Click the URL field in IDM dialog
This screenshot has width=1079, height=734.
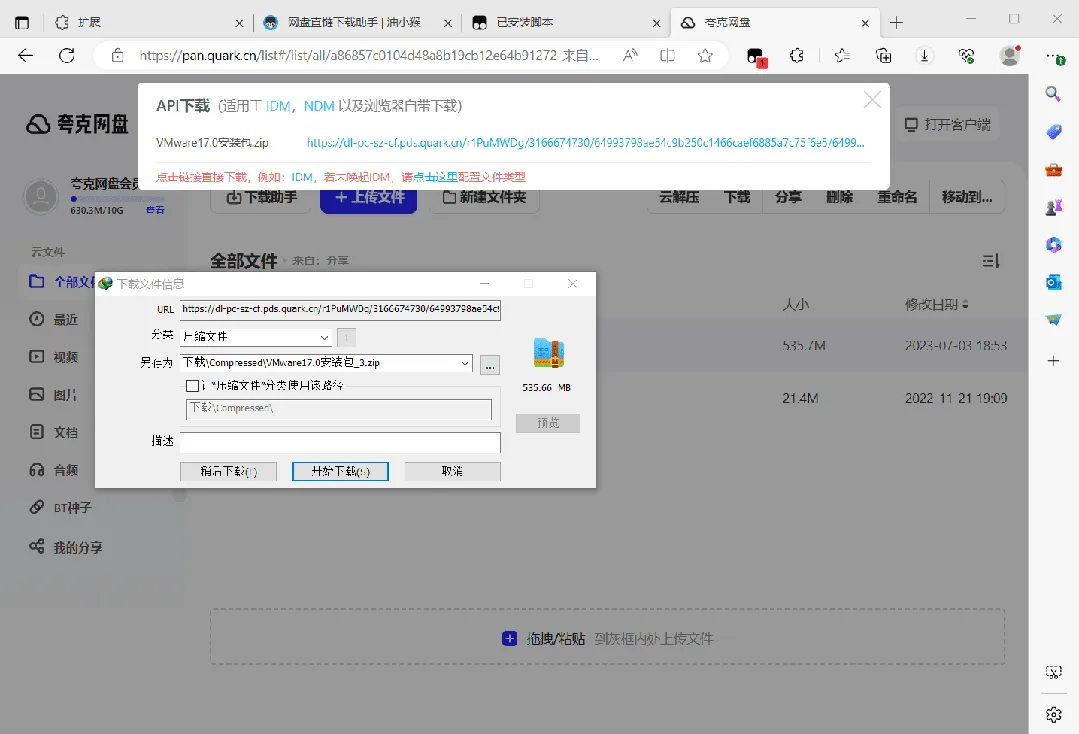(340, 310)
